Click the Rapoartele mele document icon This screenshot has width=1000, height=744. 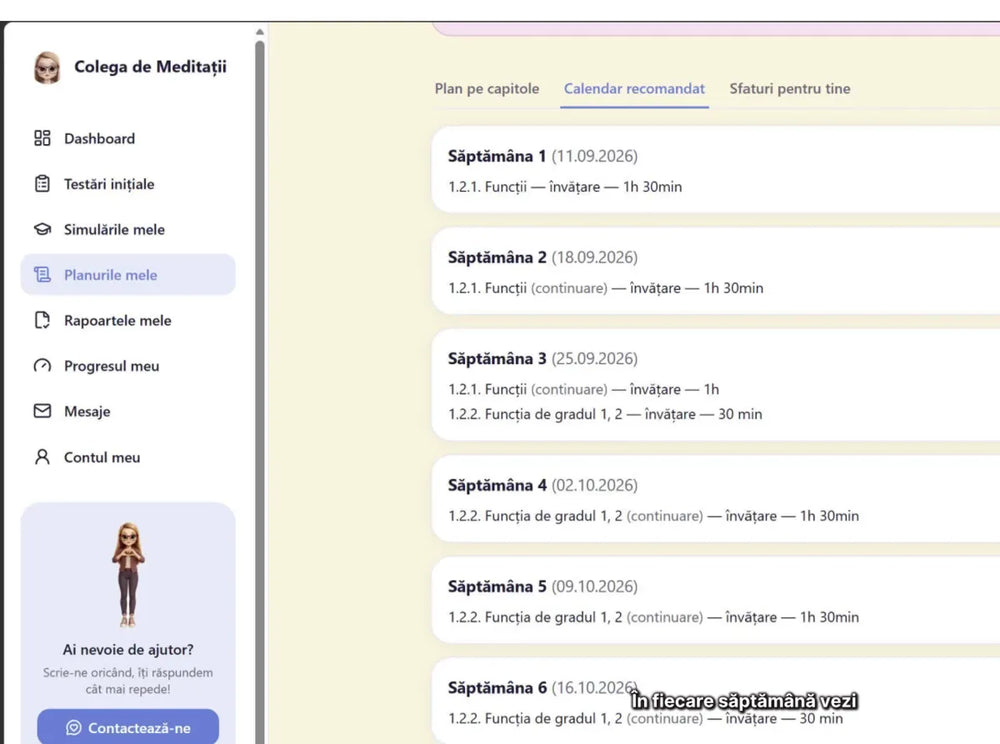[x=42, y=320]
